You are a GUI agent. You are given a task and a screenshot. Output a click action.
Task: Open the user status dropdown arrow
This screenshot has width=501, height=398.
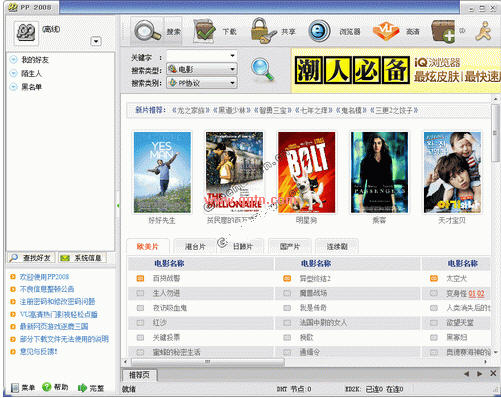(x=96, y=41)
